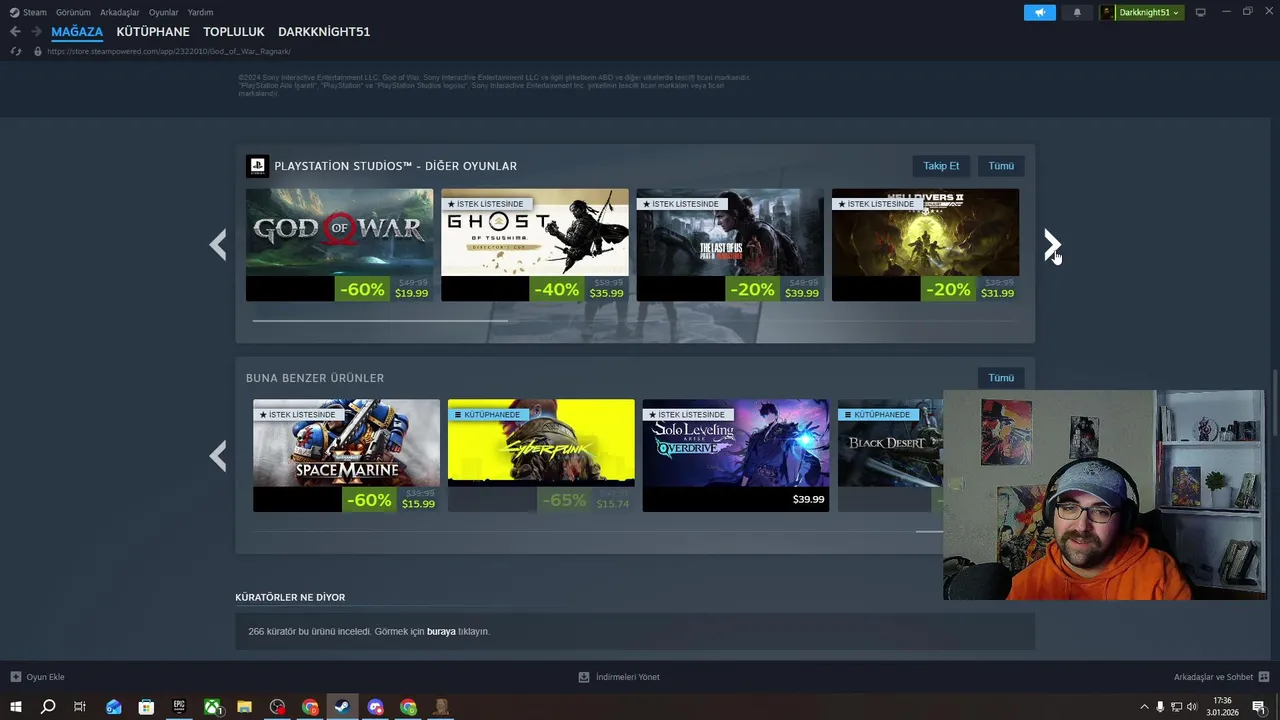Image resolution: width=1280 pixels, height=720 pixels.
Task: Switch to the TOPLULUK tab
Action: click(234, 32)
